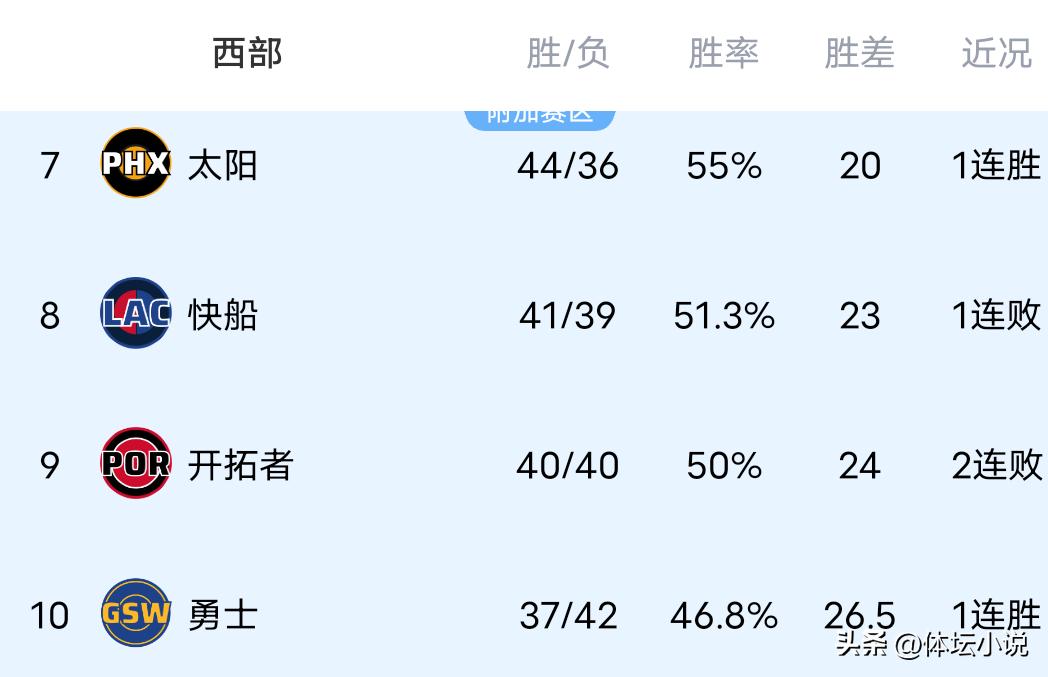Click the Clippers LAC team logo
The height and width of the screenshot is (677, 1048).
point(136,314)
